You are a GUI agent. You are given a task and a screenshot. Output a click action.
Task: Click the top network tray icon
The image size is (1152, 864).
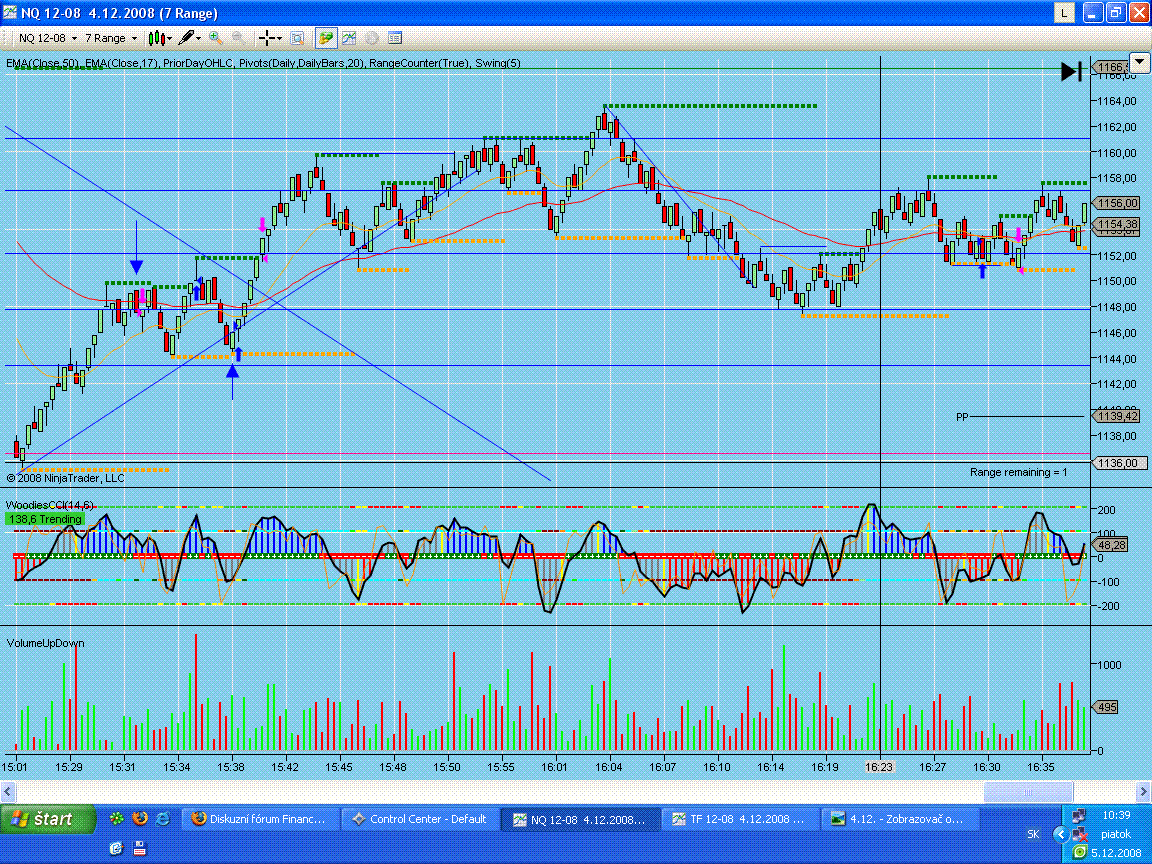1079,815
